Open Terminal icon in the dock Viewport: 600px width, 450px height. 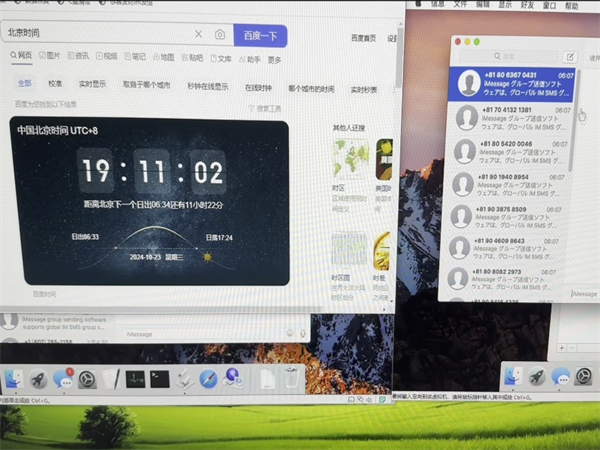point(159,379)
